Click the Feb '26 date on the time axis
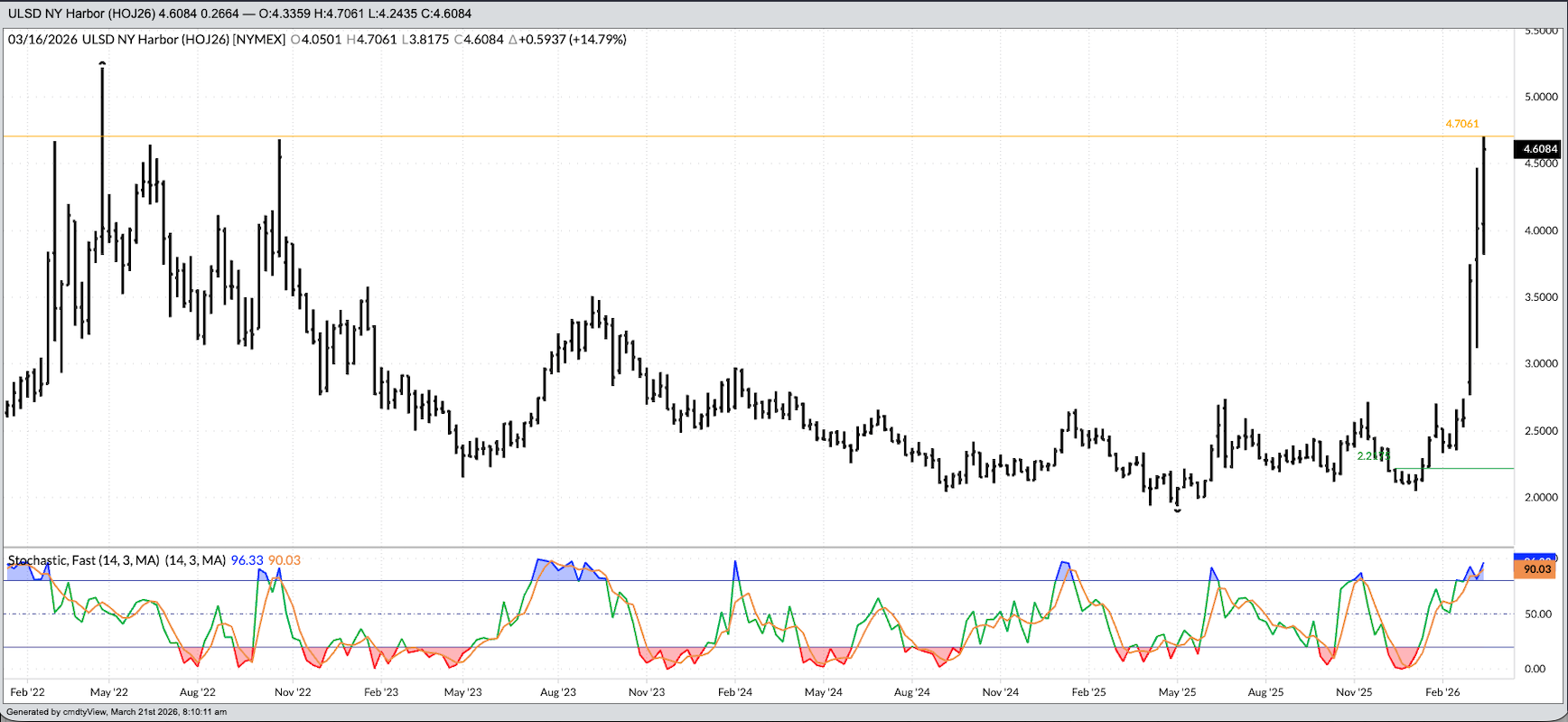Viewport: 1568px width, 722px height. click(1442, 692)
